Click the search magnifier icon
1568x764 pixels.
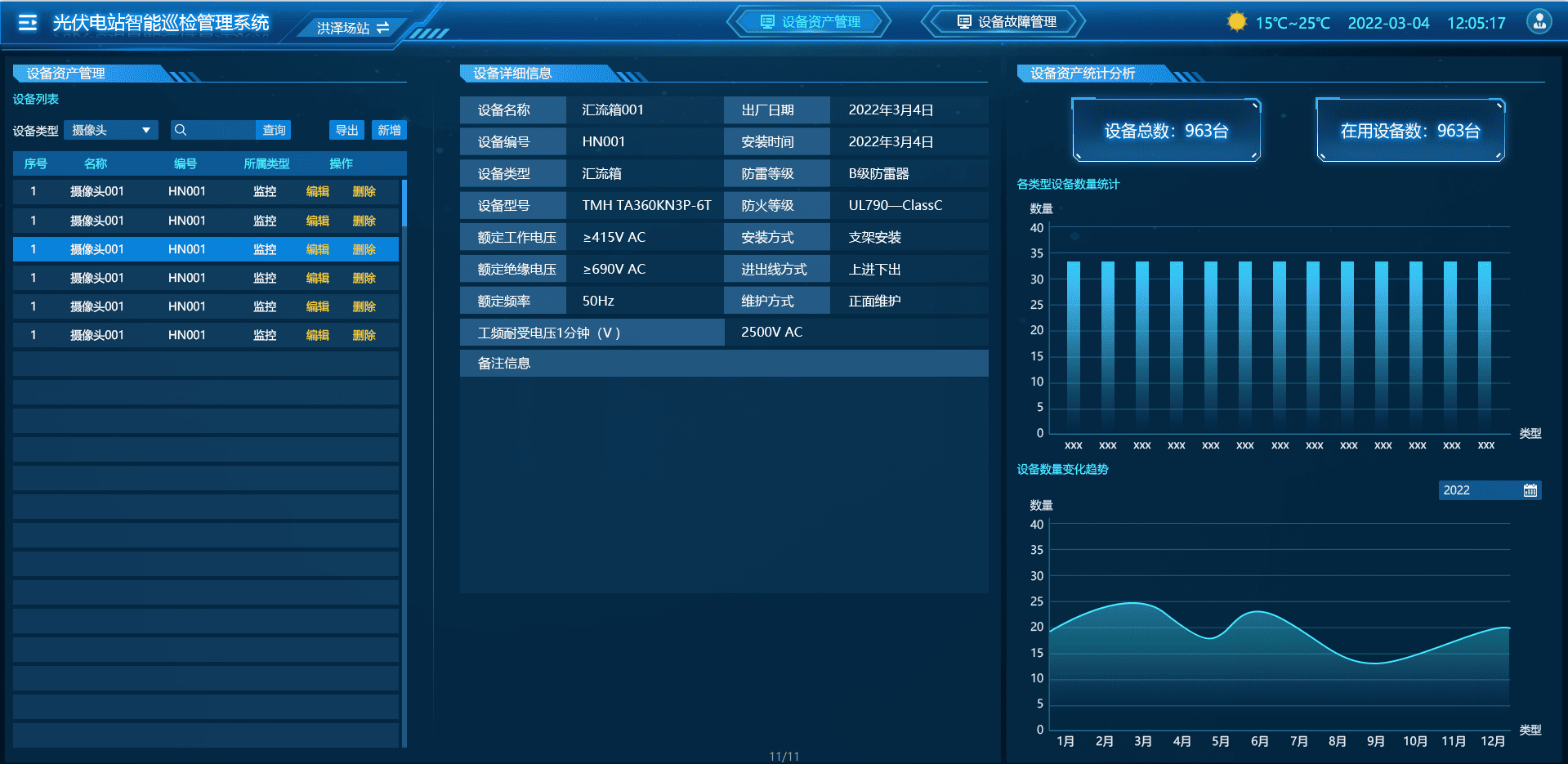[181, 130]
